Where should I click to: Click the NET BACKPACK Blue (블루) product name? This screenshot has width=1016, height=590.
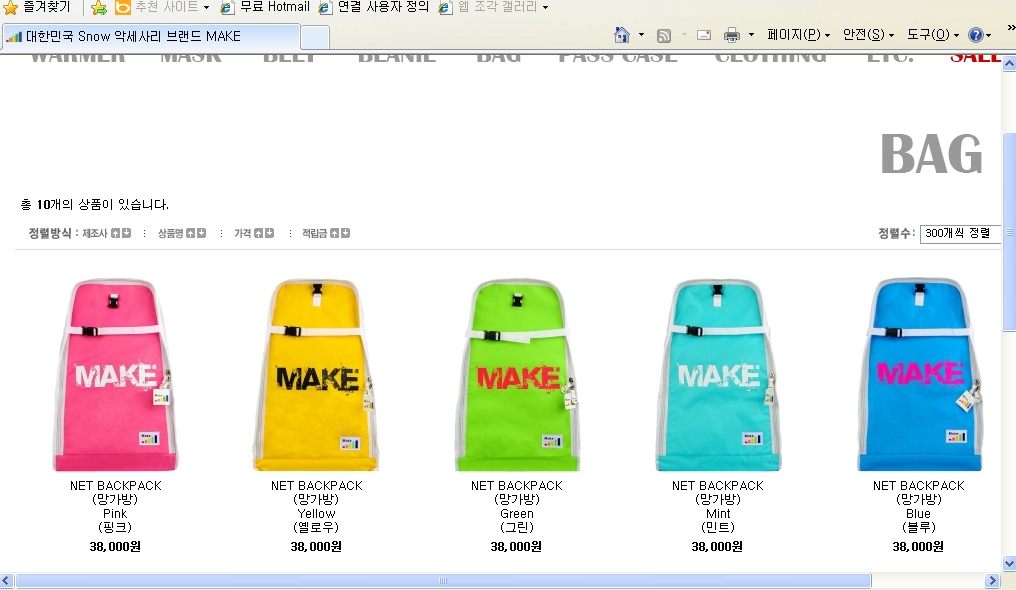point(918,506)
